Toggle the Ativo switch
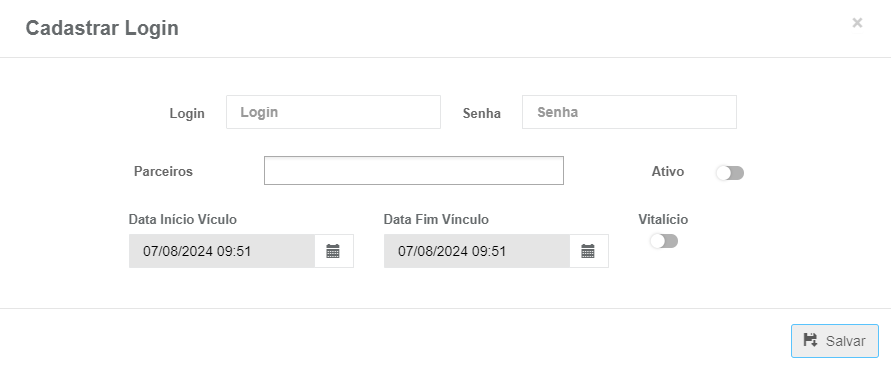 click(730, 173)
